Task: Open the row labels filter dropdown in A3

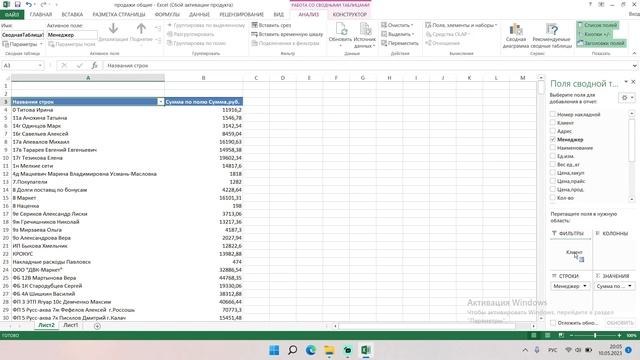Action: 160,102
